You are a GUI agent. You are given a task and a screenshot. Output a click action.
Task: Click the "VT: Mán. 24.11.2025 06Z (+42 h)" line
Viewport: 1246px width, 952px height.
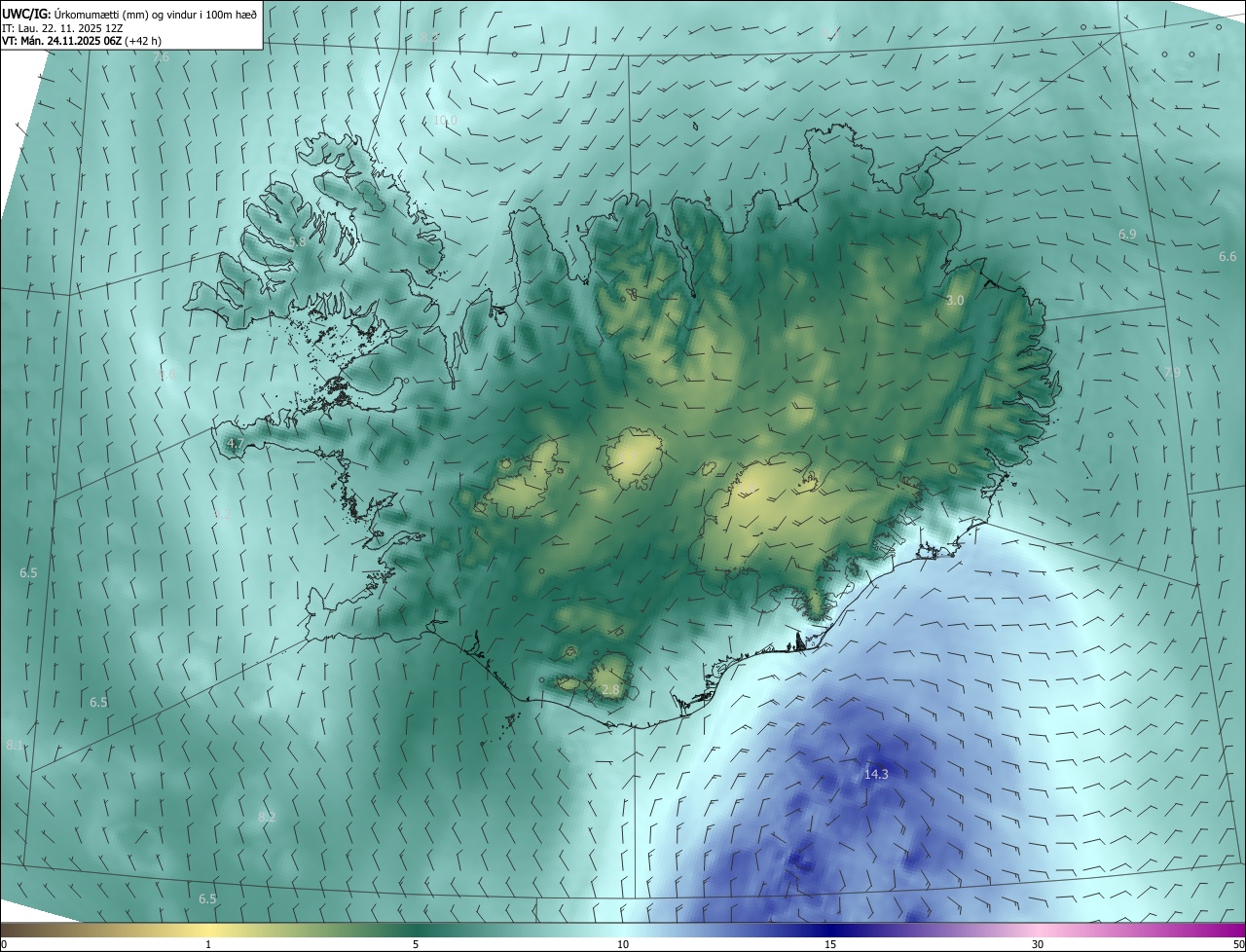pos(82,40)
